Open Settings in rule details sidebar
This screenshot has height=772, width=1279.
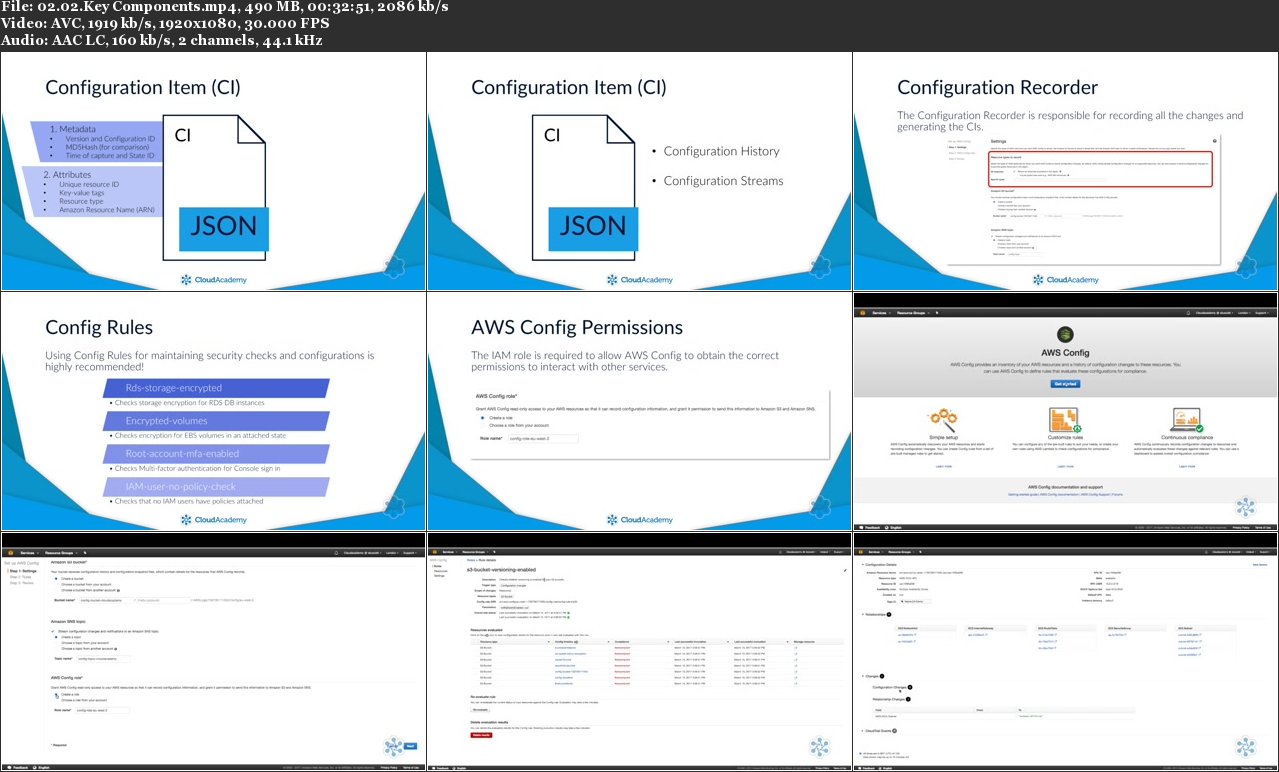coord(440,576)
